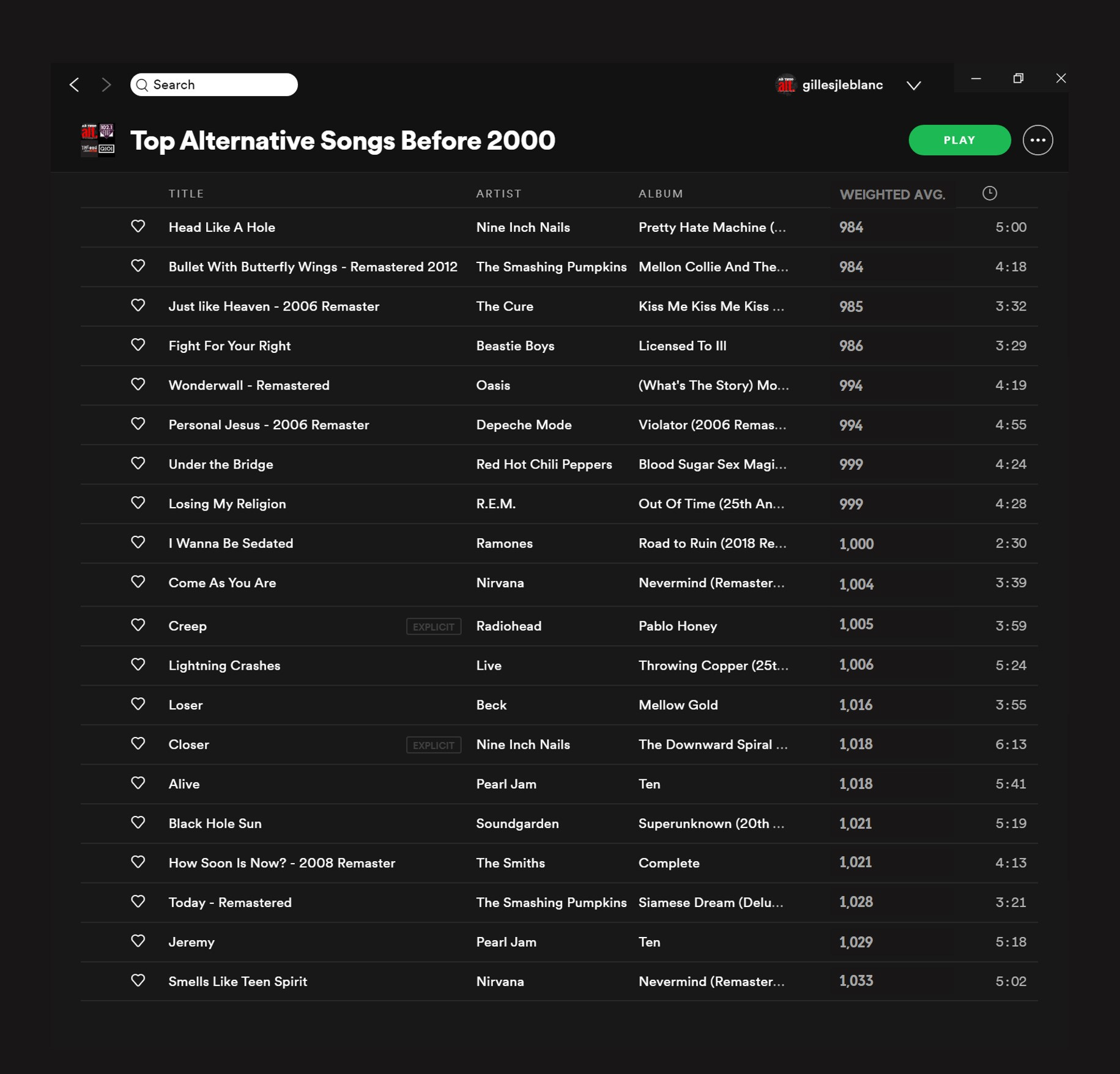Open album Complete
Screen dimensions: 1120x1074
coord(669,864)
